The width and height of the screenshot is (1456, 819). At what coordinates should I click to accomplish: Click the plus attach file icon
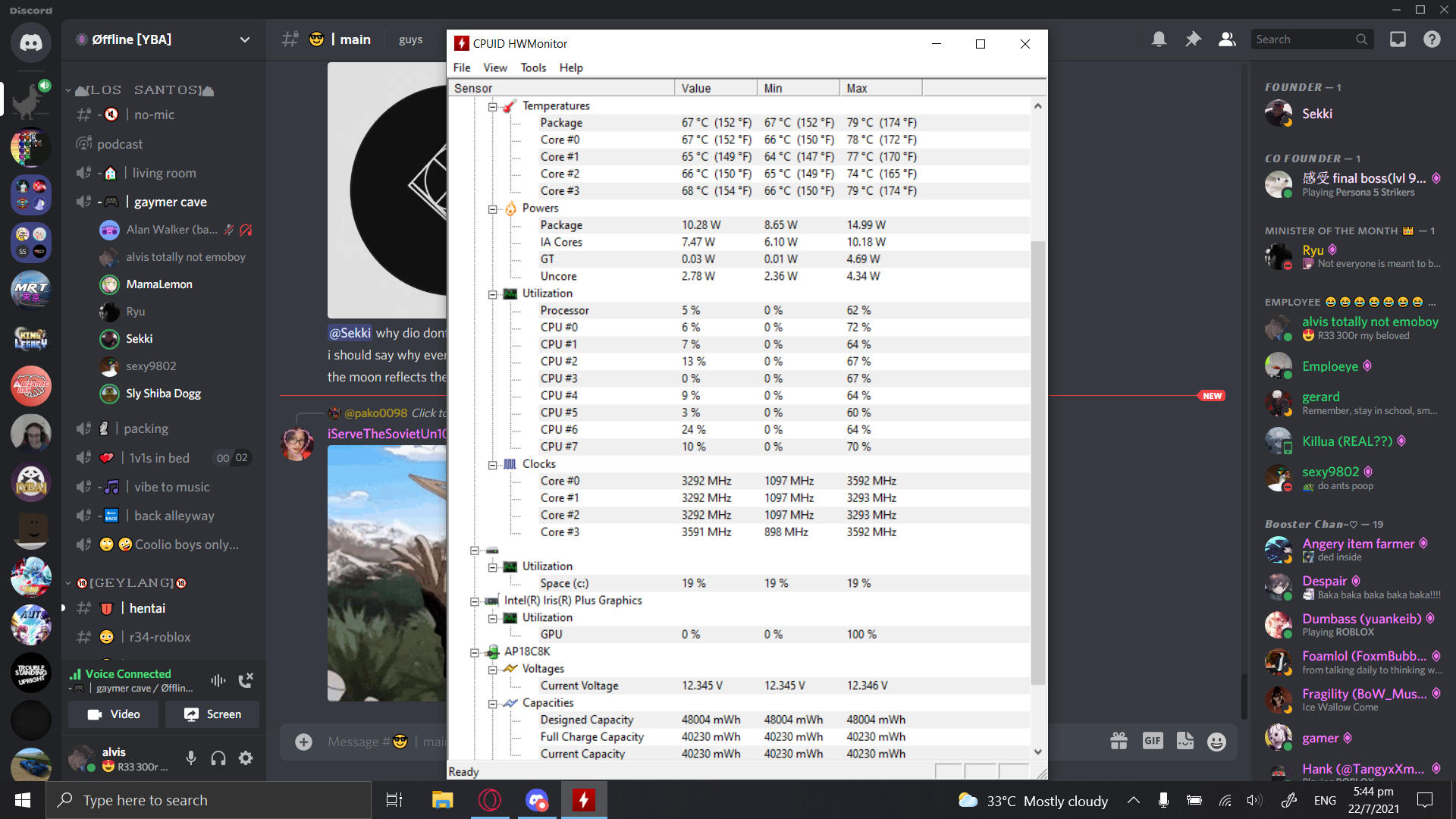tap(303, 742)
